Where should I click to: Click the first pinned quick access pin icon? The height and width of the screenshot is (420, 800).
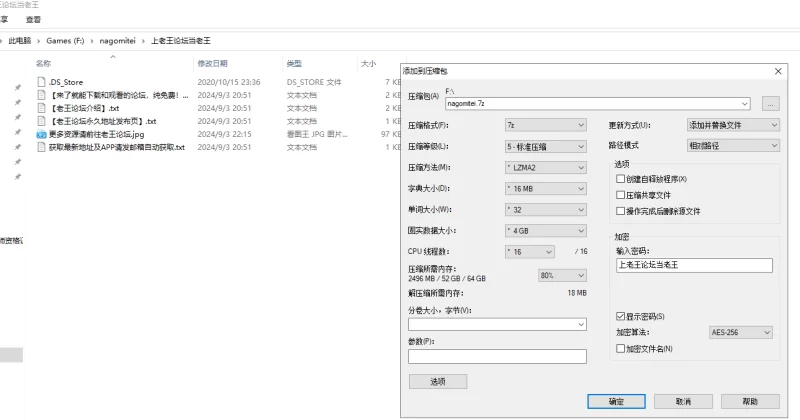[18, 88]
